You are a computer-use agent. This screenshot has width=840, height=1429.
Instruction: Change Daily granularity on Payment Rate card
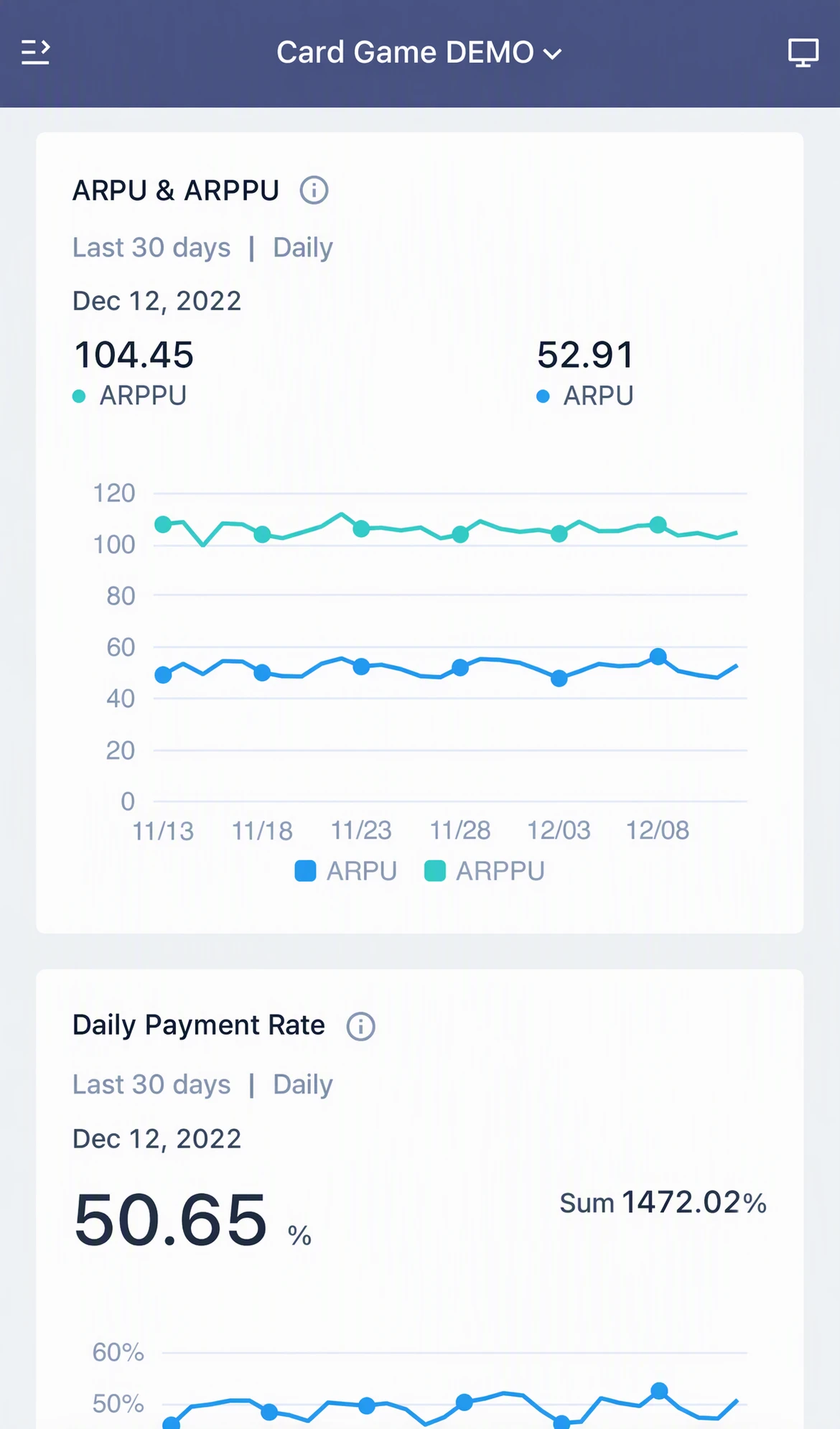click(x=303, y=1084)
